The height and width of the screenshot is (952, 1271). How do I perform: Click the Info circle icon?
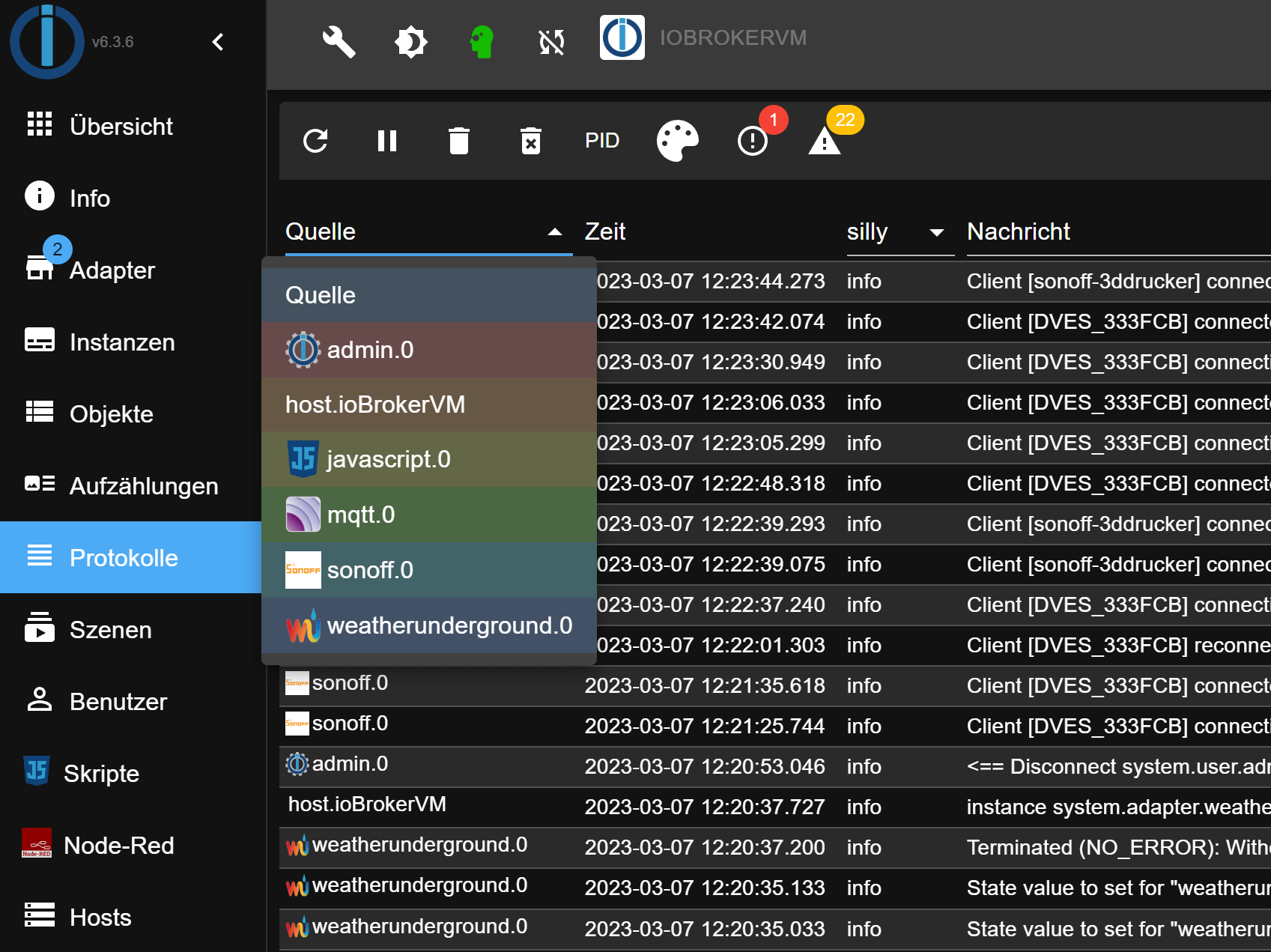click(40, 195)
